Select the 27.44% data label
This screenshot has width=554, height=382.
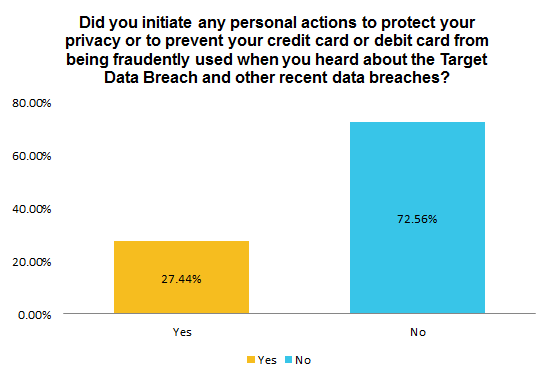(x=181, y=279)
